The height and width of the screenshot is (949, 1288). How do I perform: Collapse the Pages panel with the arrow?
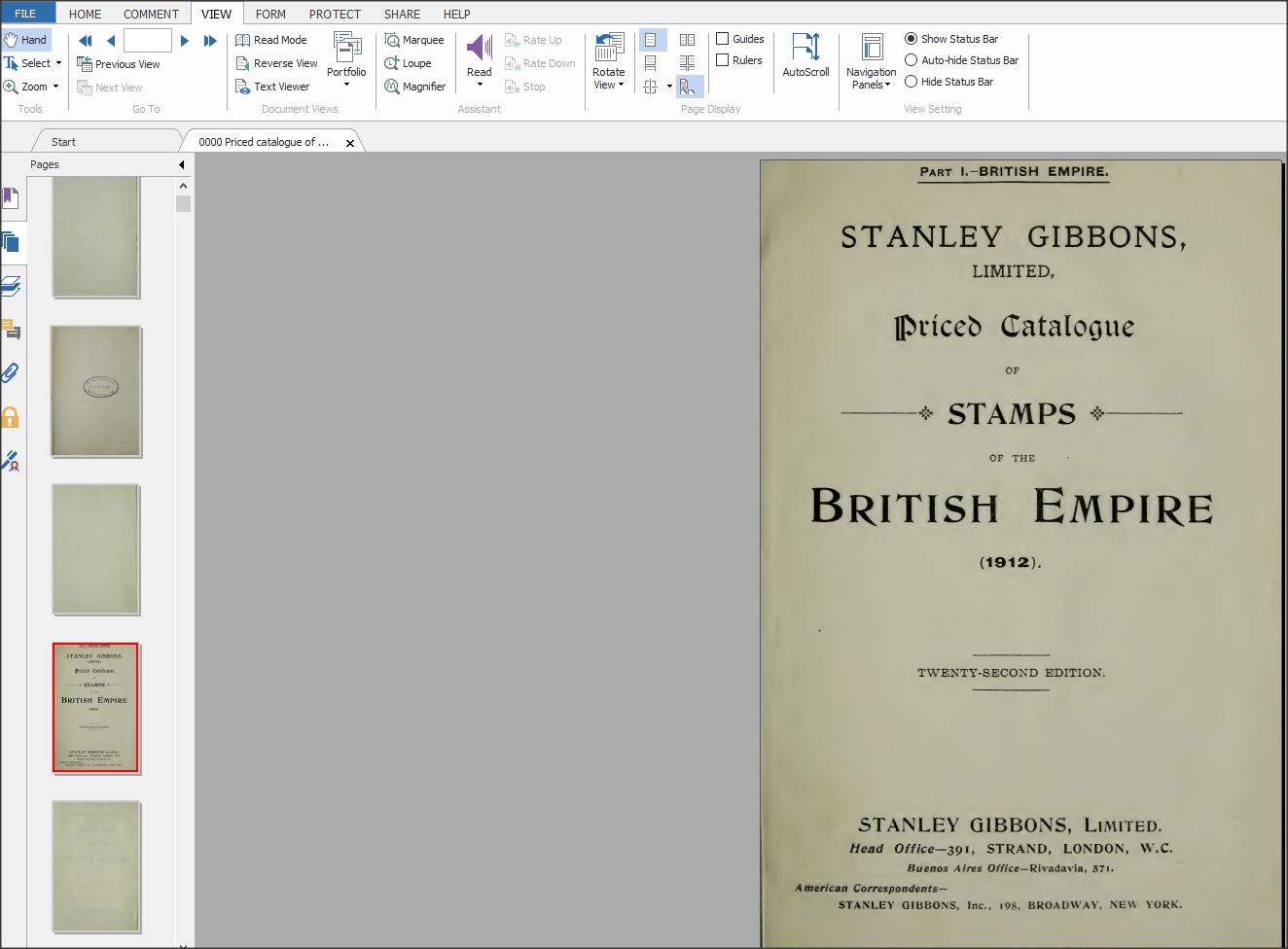click(x=182, y=164)
